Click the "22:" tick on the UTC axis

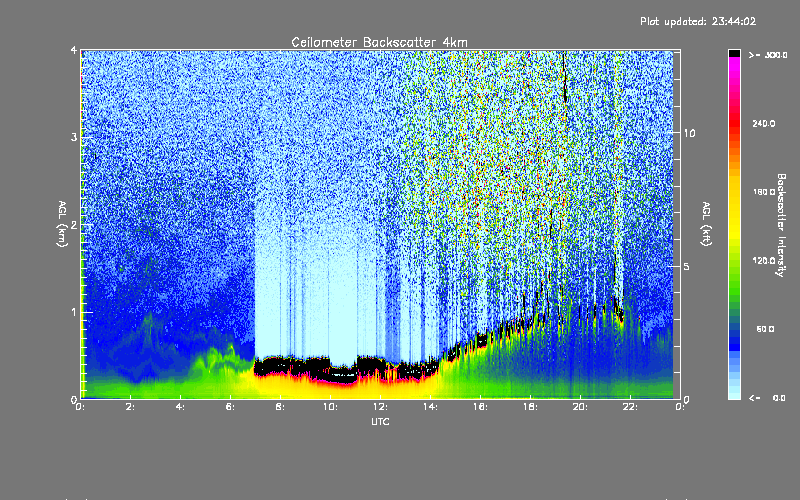[630, 407]
